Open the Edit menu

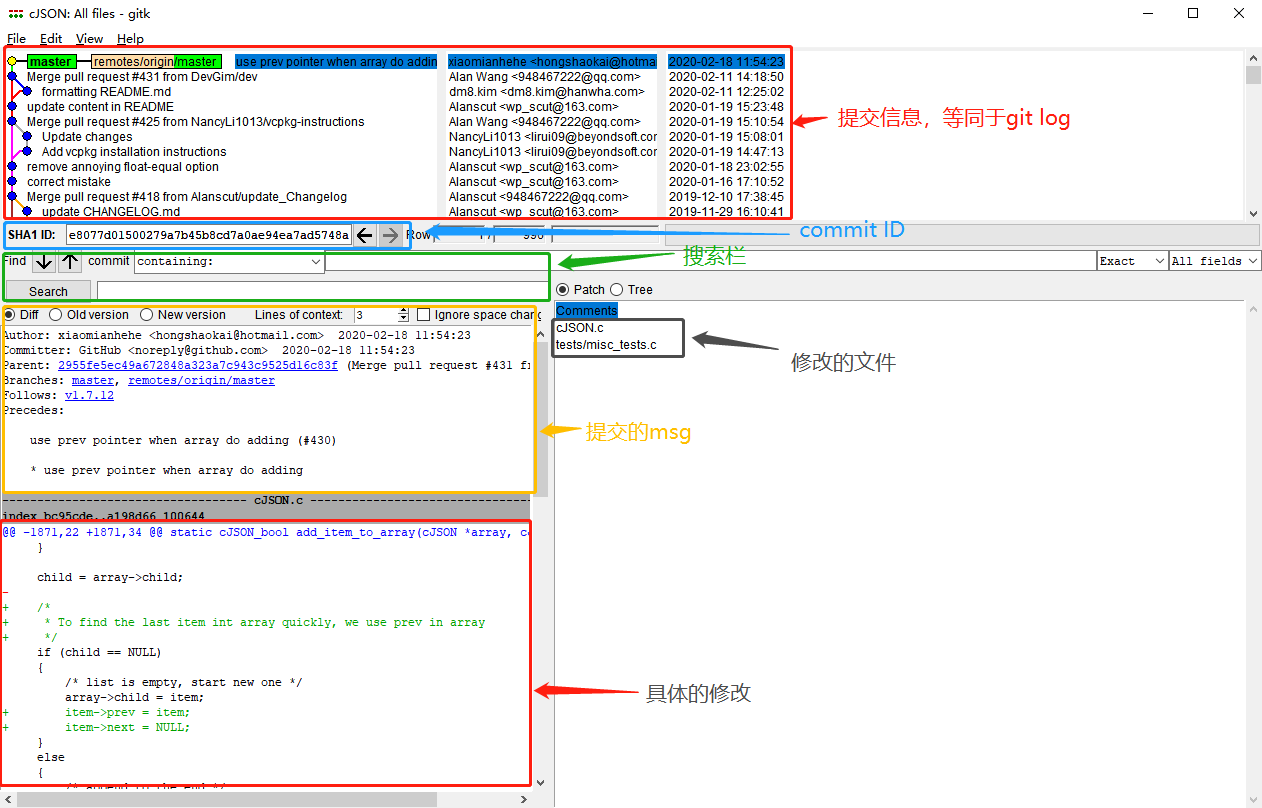pos(51,38)
